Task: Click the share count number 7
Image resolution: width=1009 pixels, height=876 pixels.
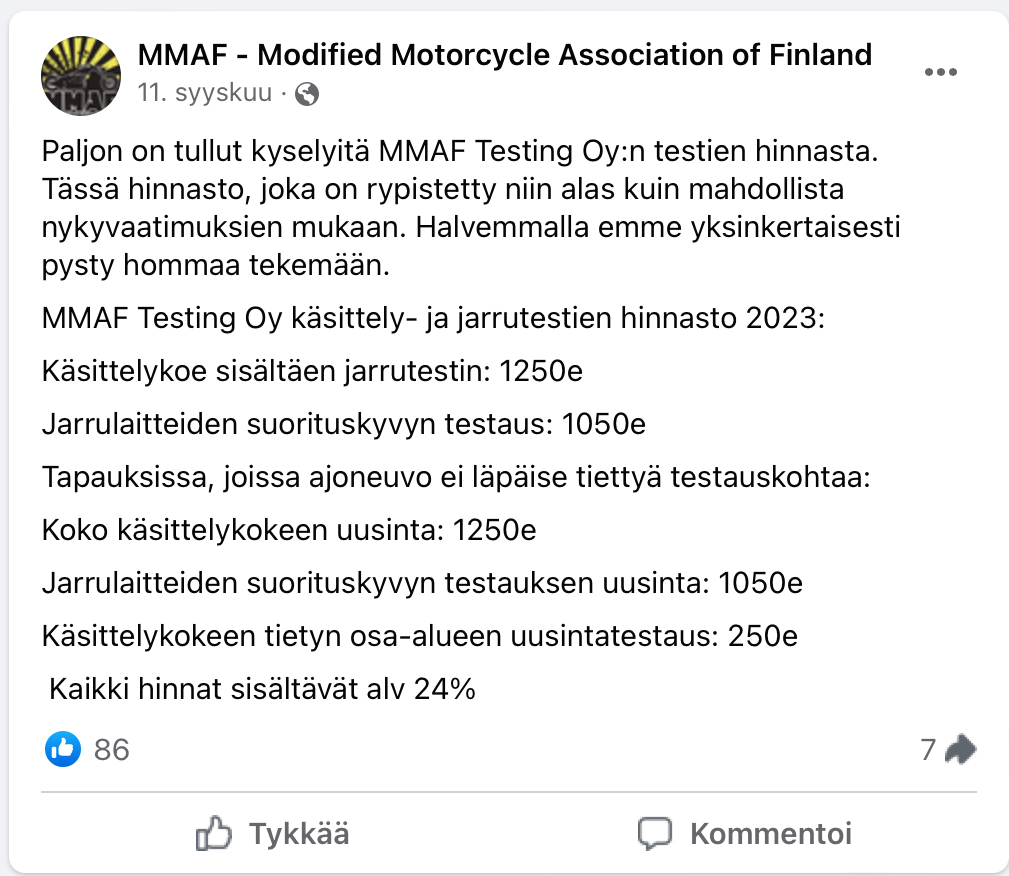Action: [x=927, y=749]
